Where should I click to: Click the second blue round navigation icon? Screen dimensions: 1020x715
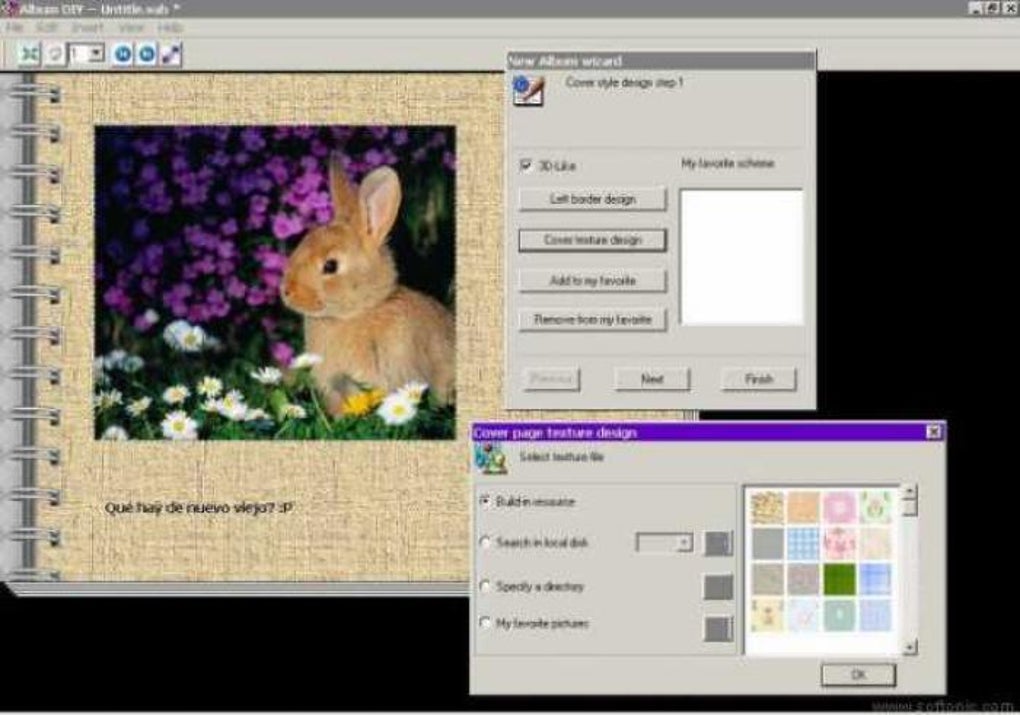pos(146,54)
